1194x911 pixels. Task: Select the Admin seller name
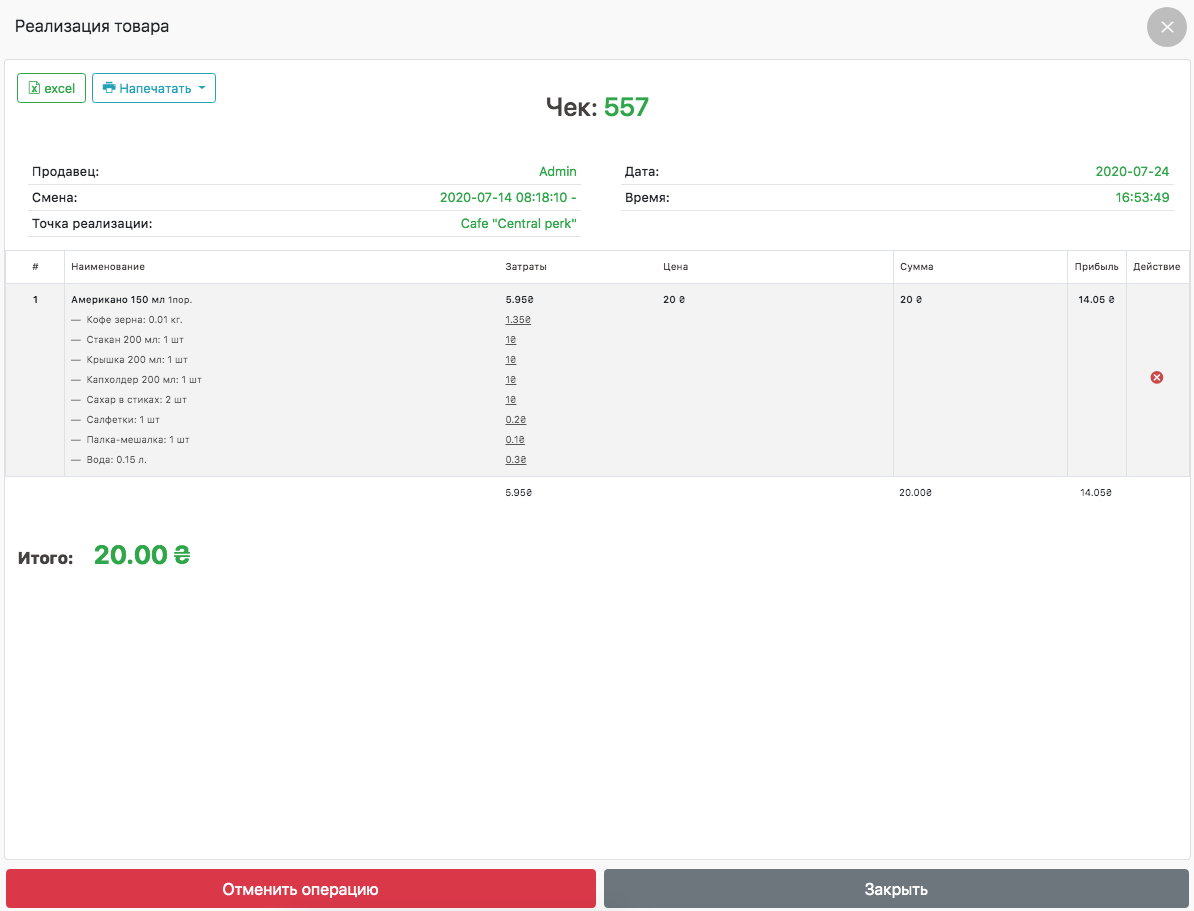(x=558, y=172)
